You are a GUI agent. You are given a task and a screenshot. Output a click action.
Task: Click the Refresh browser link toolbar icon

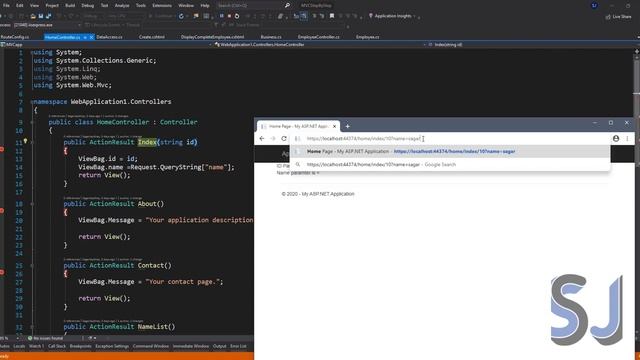181,16
